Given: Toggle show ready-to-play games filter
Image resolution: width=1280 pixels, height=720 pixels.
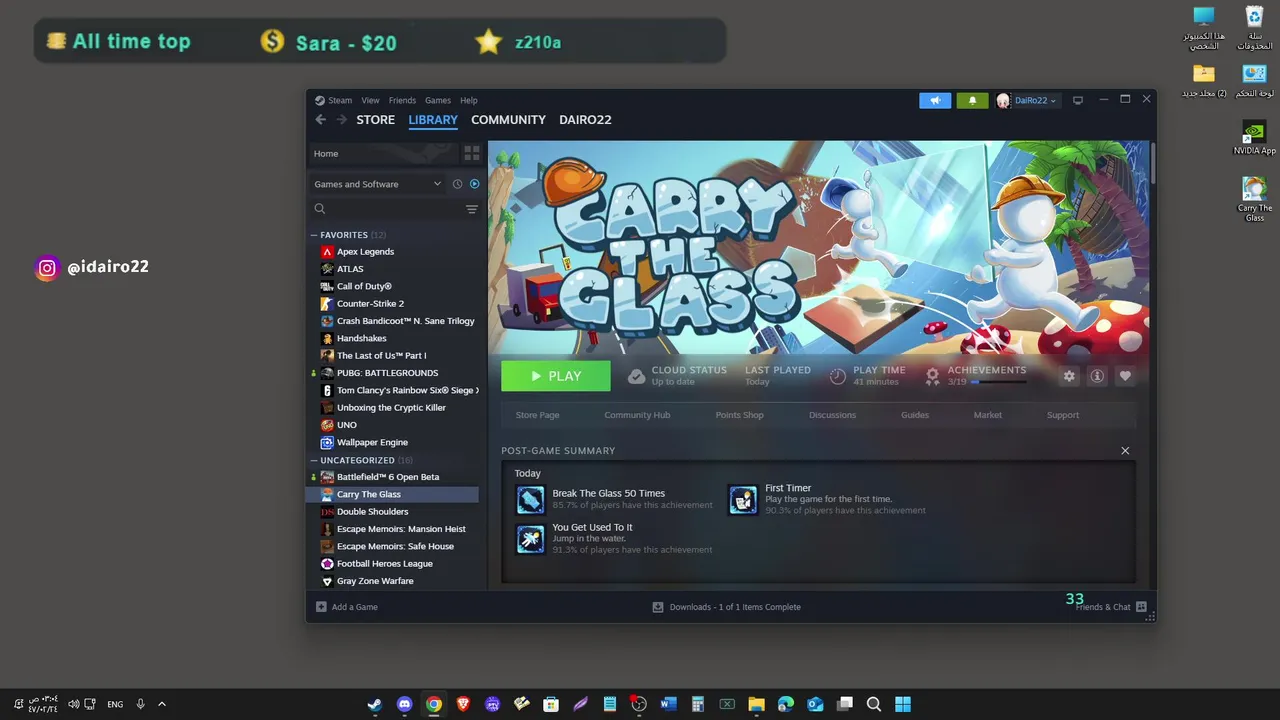Looking at the screenshot, I should click(x=474, y=184).
